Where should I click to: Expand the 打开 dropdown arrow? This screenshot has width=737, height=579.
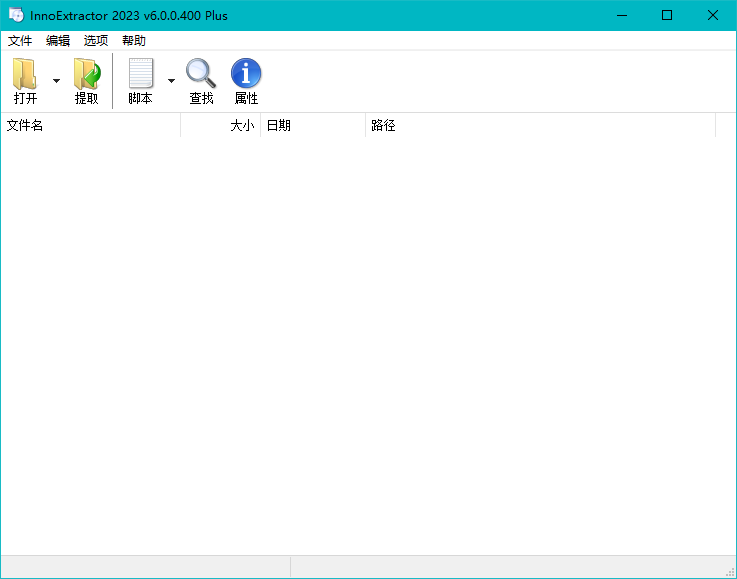click(56, 80)
